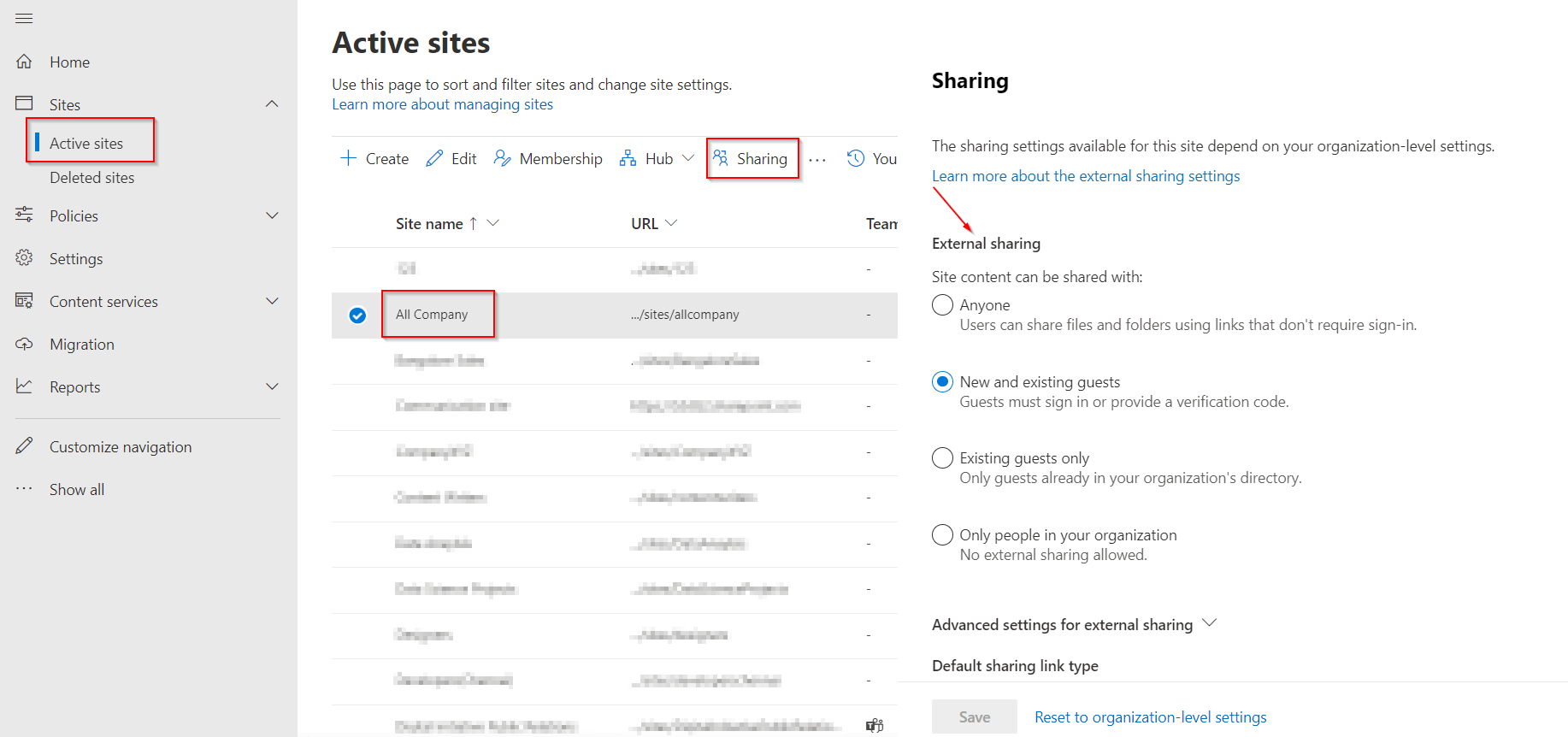Screen dimensions: 1568x737
Task: Open Content services from the sidebar
Action: point(25,301)
